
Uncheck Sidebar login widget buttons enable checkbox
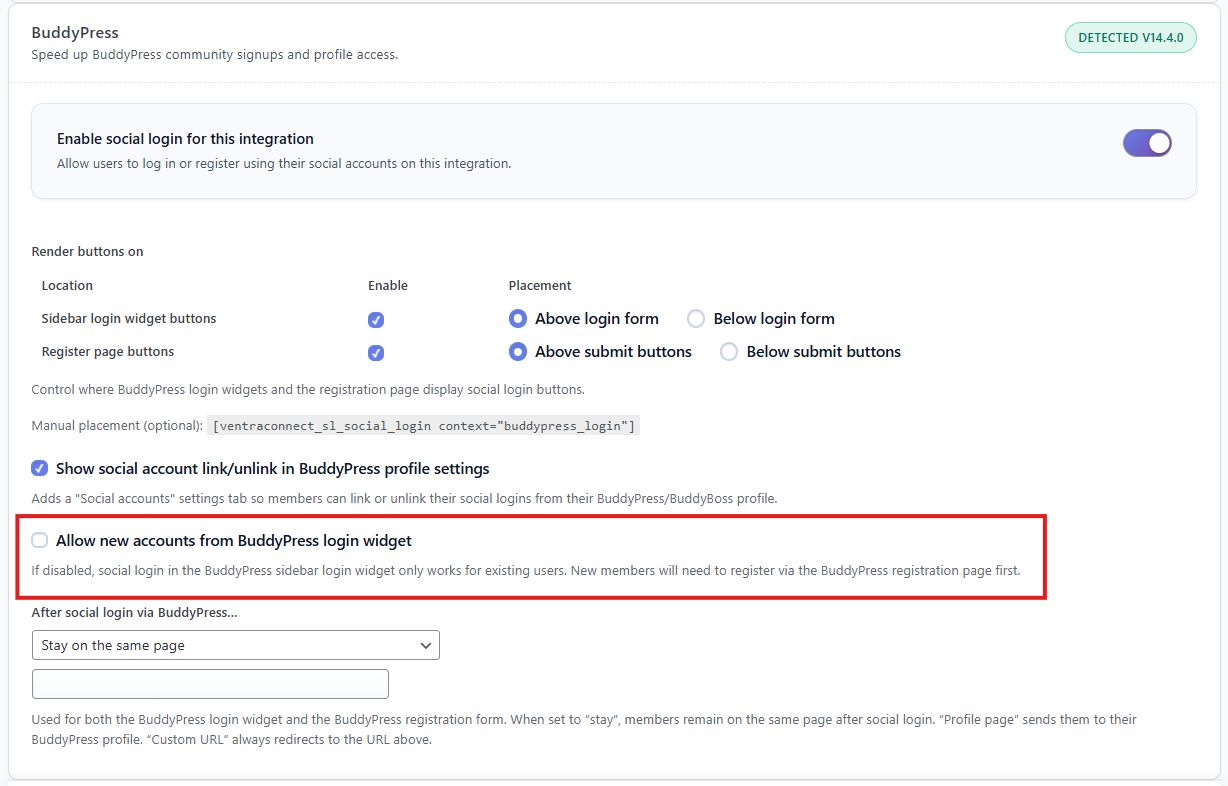coord(376,319)
